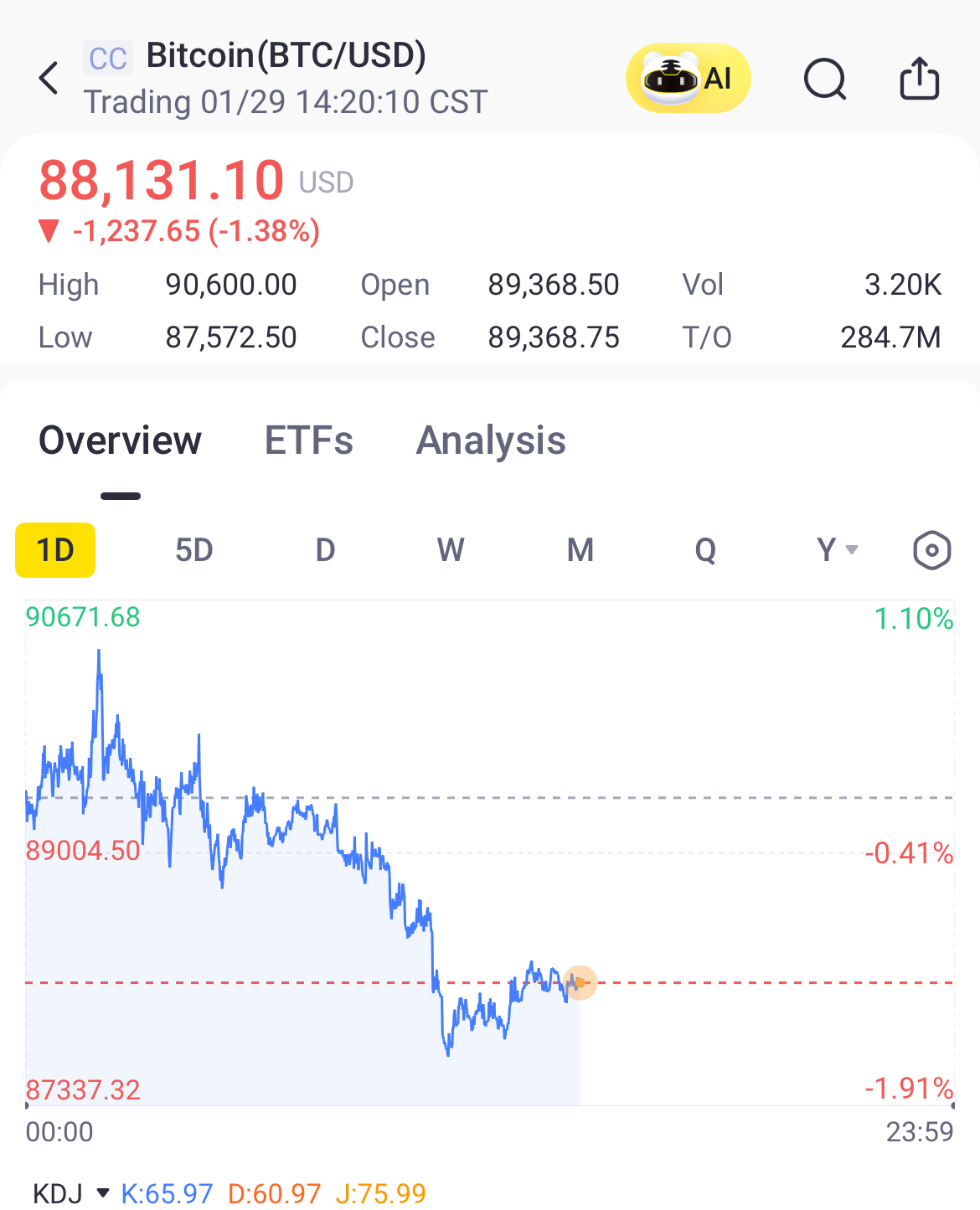The image size is (980, 1210).
Task: Tap the orange current-price marker dot
Action: coord(580,982)
